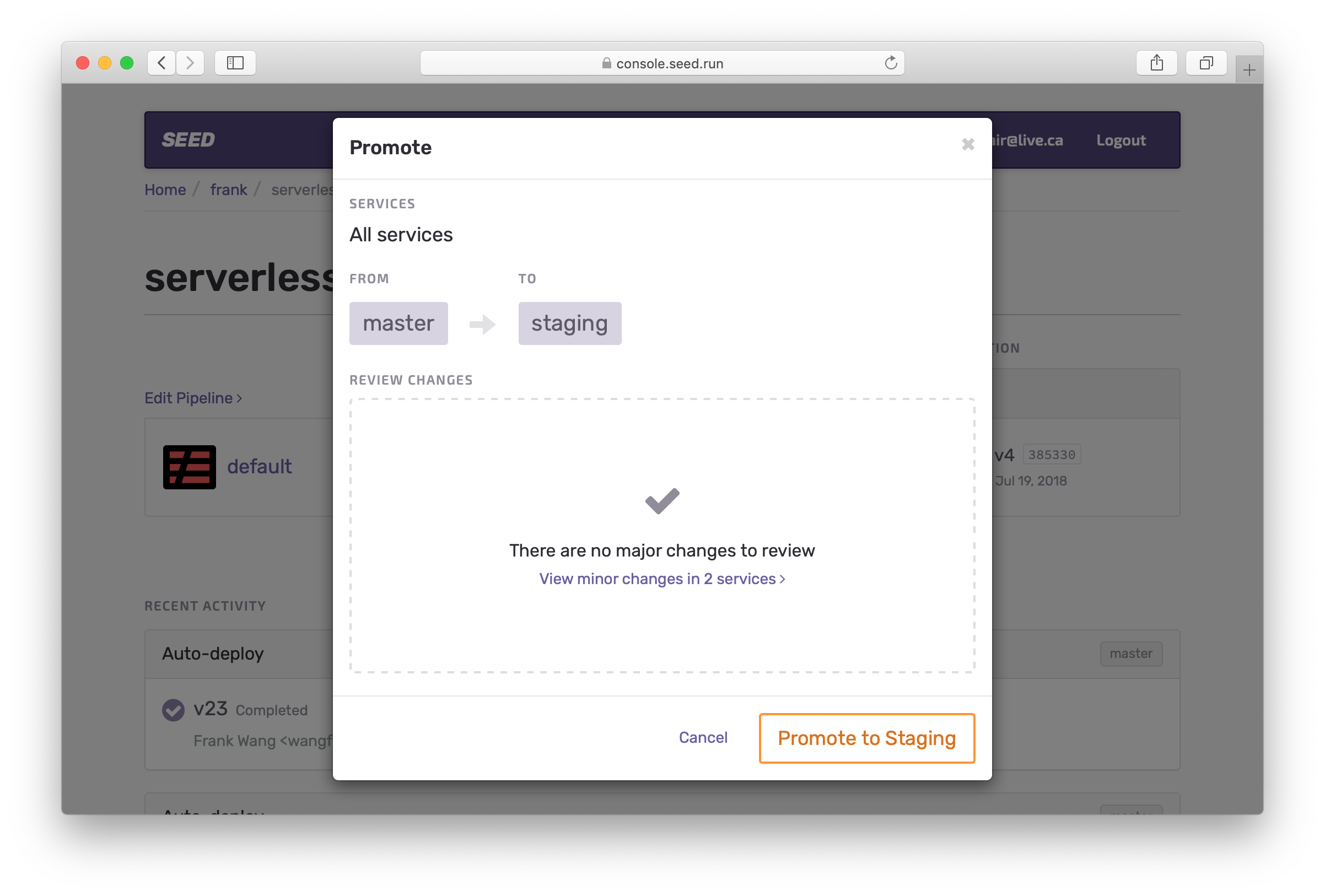Cancel the promote dialog
The width and height of the screenshot is (1325, 896).
(x=703, y=737)
